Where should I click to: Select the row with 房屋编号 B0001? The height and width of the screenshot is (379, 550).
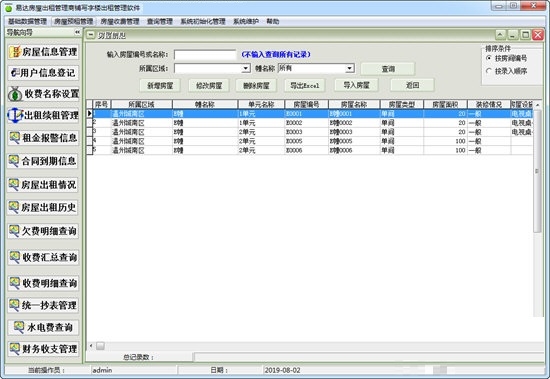click(310, 114)
